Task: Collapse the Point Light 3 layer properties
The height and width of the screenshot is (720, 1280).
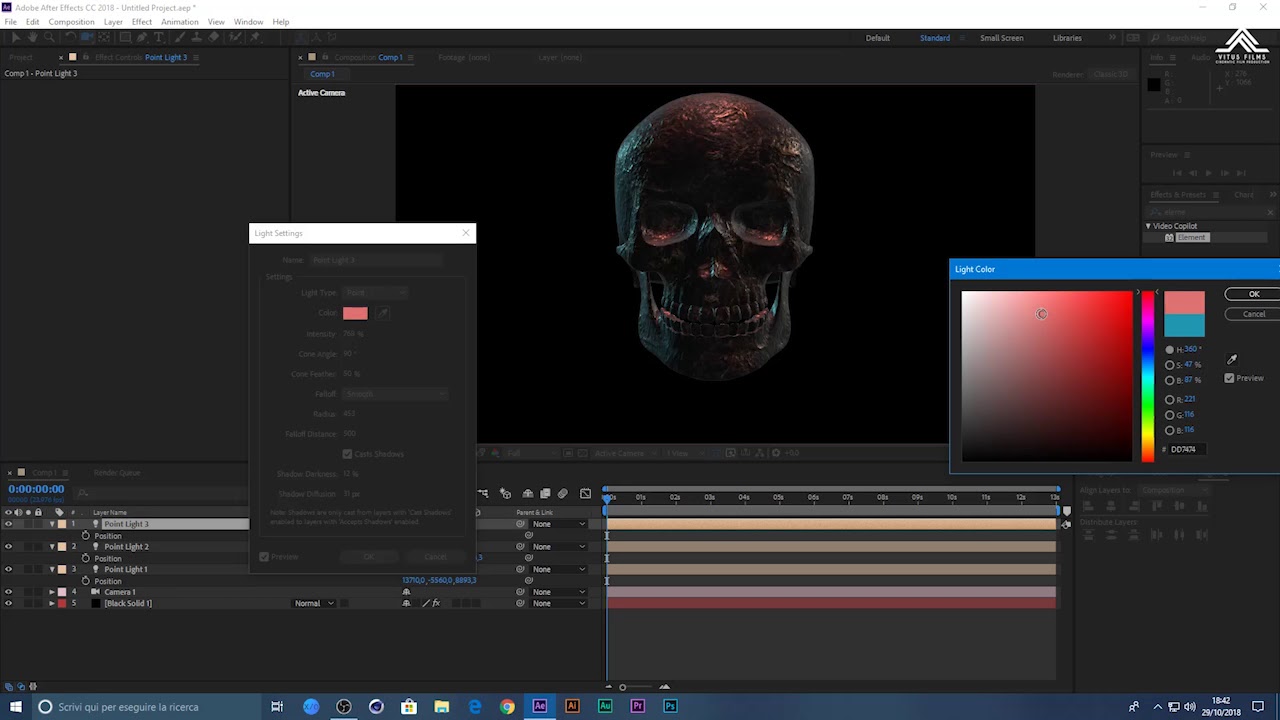Action: [52, 524]
